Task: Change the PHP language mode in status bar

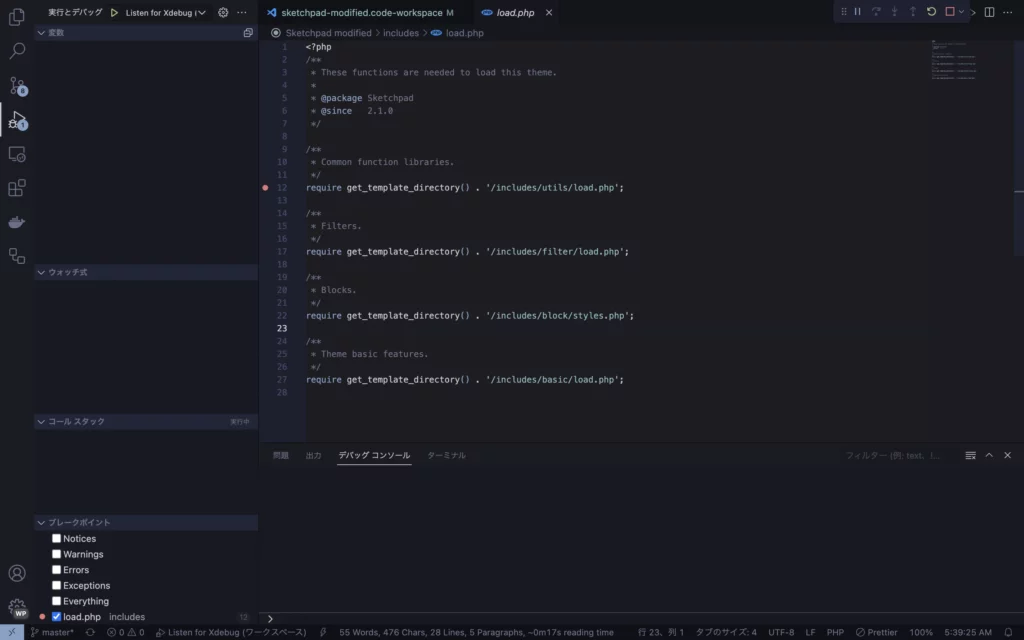Action: pos(835,632)
